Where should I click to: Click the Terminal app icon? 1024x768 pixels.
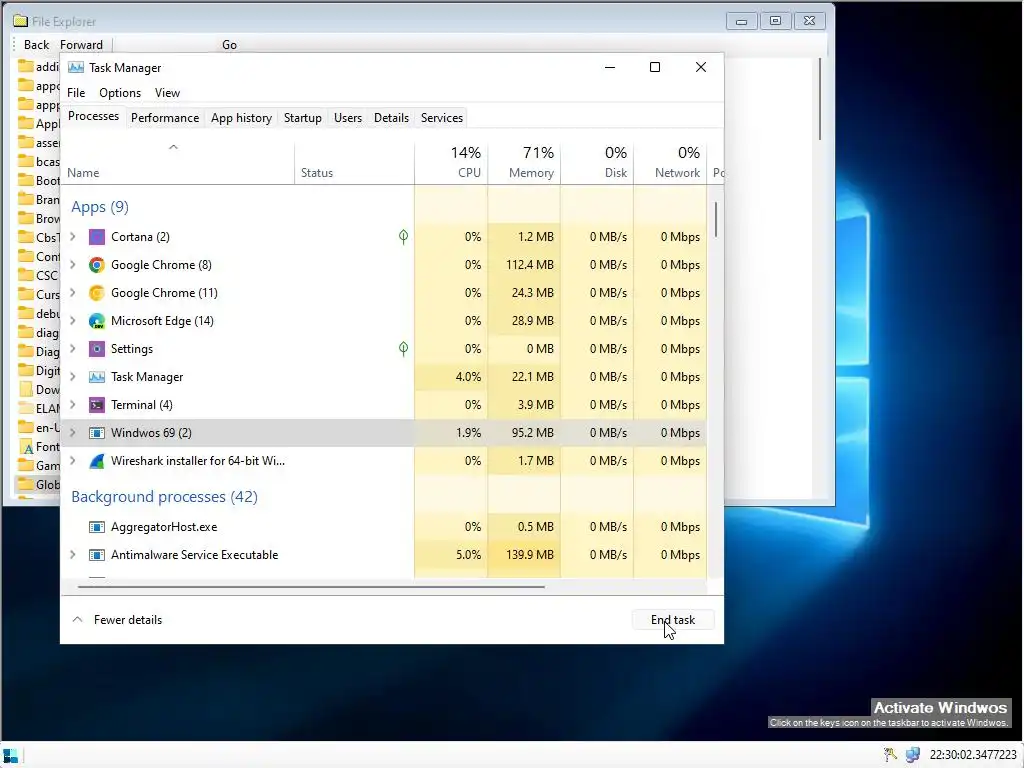[x=97, y=406]
